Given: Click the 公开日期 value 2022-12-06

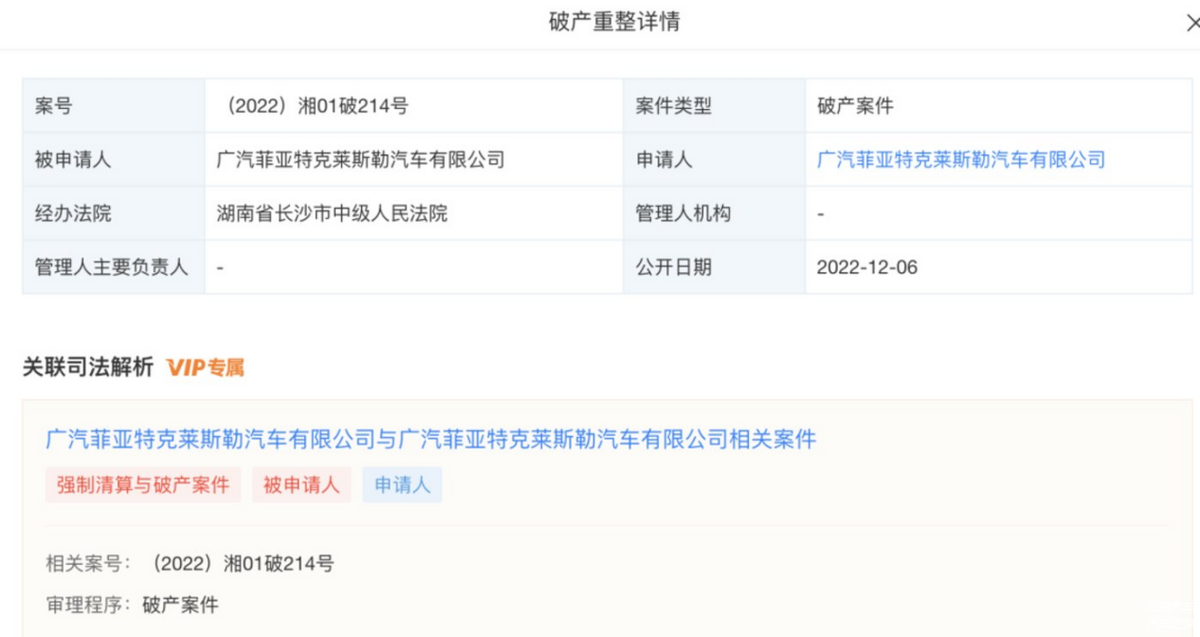Looking at the screenshot, I should click(867, 267).
